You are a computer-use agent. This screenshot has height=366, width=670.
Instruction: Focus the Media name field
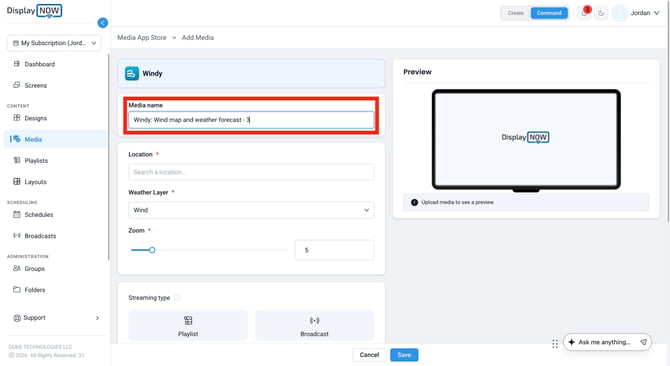(251, 120)
